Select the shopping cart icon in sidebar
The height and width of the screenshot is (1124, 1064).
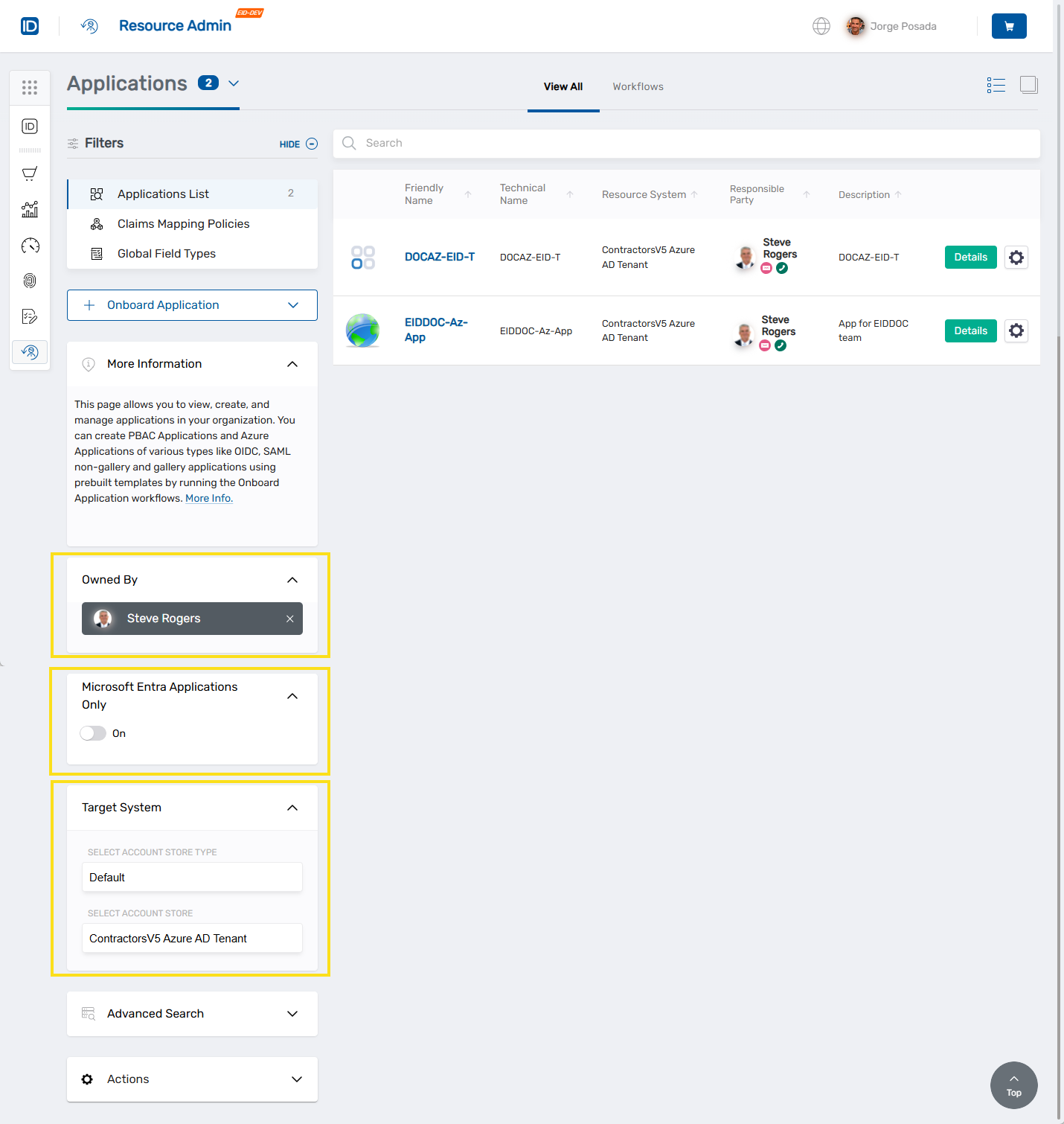tap(30, 173)
